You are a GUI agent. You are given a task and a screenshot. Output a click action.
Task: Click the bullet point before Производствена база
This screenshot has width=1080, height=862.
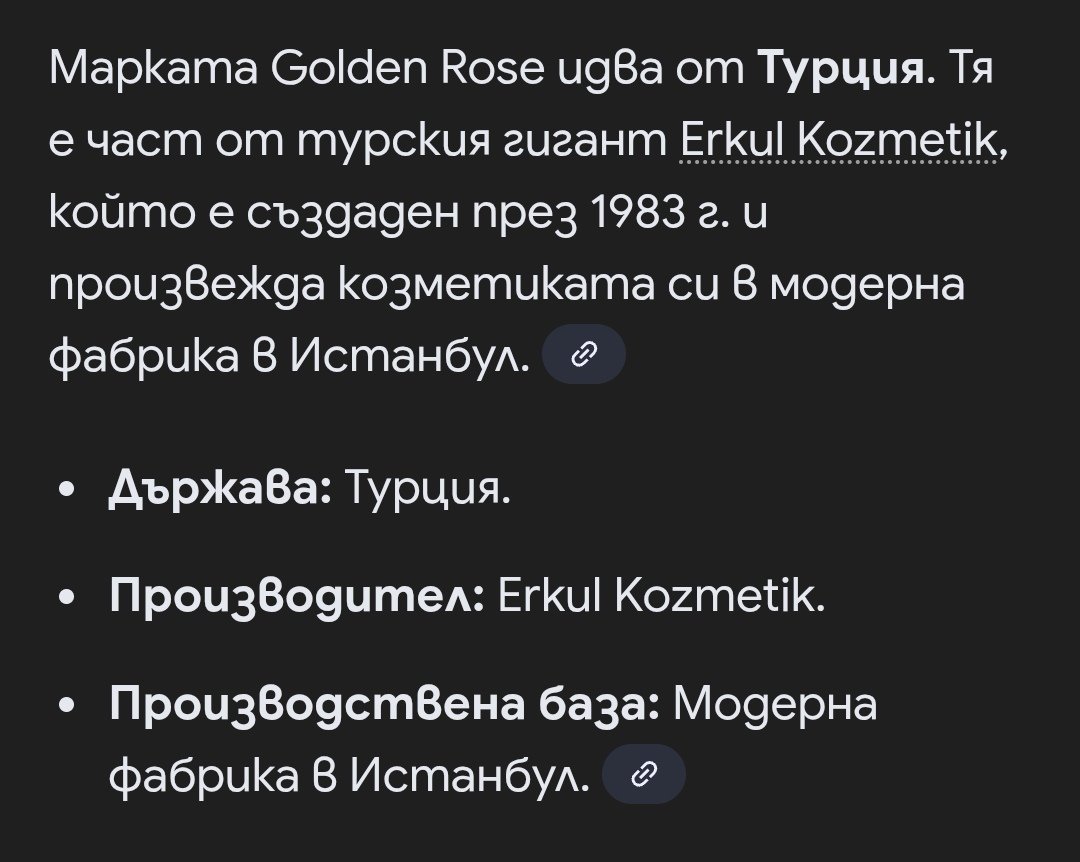coord(66,706)
